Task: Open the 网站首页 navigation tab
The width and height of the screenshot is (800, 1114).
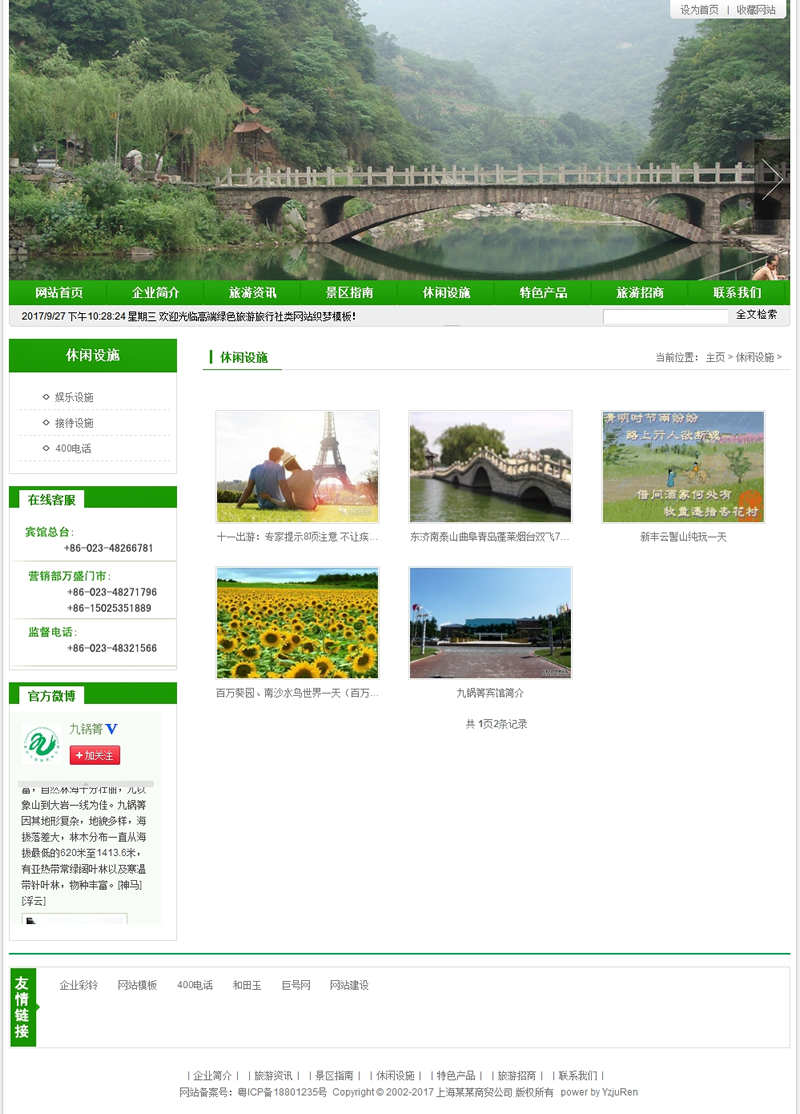Action: pos(59,293)
